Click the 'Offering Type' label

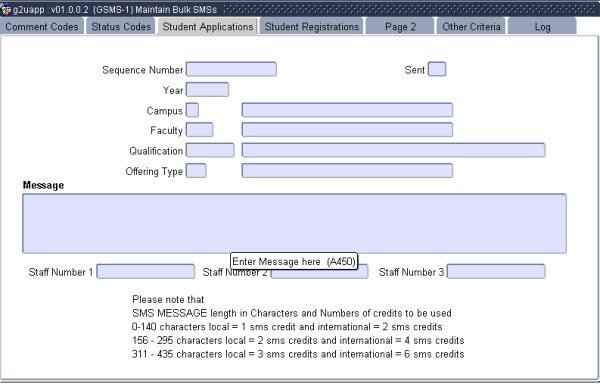[x=154, y=171]
